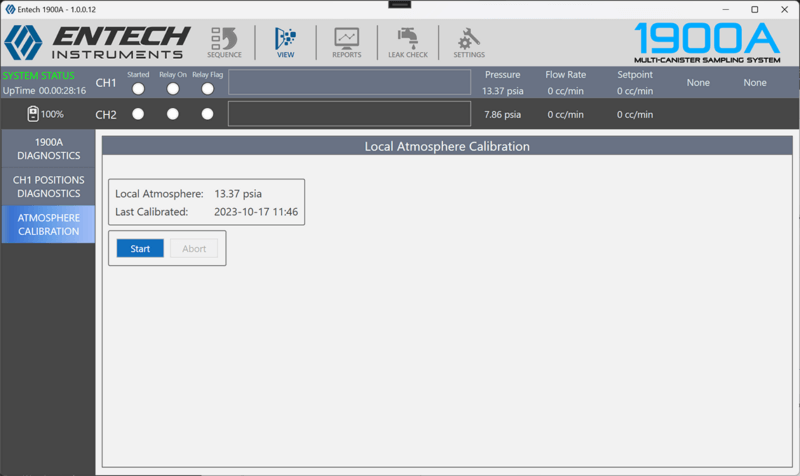Screen dimensions: 800x476
Task: Click the CH2 status message field
Action: (349, 114)
